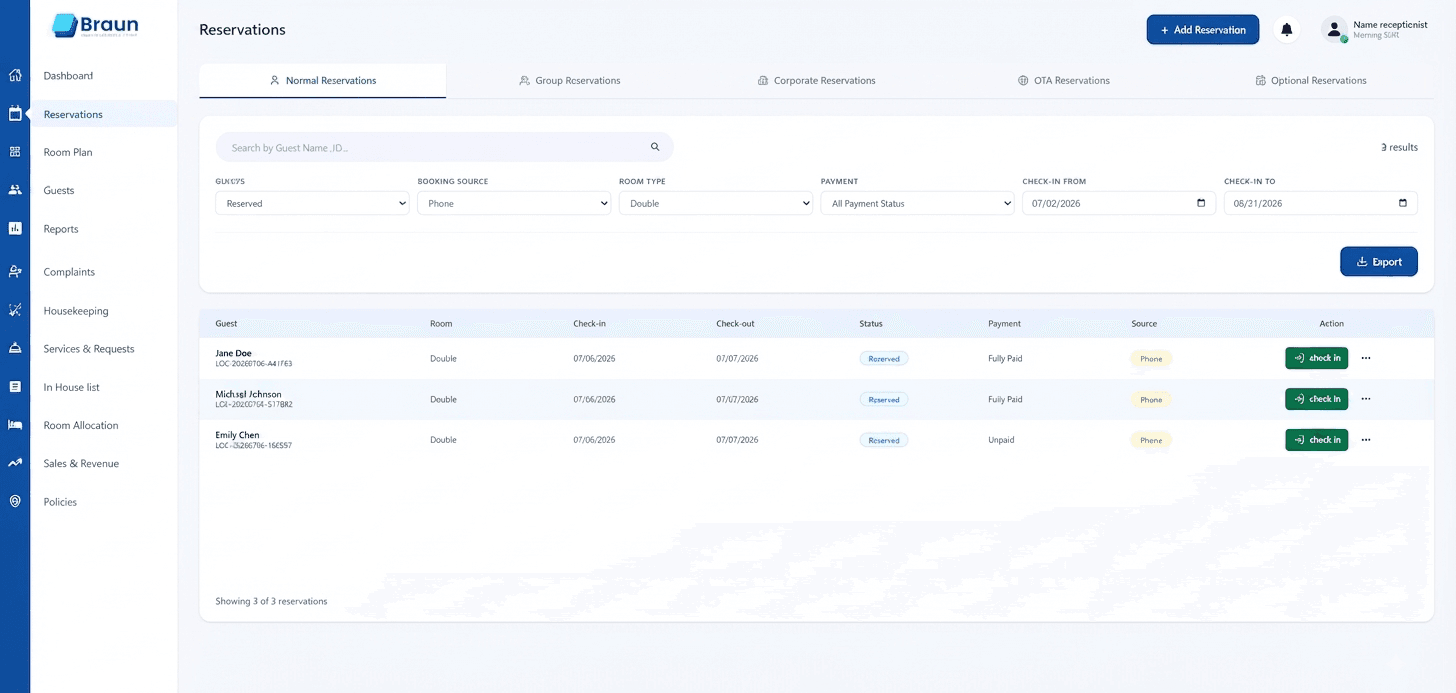This screenshot has width=1456, height=693.
Task: Switch to Group Reservations tab
Action: (569, 80)
